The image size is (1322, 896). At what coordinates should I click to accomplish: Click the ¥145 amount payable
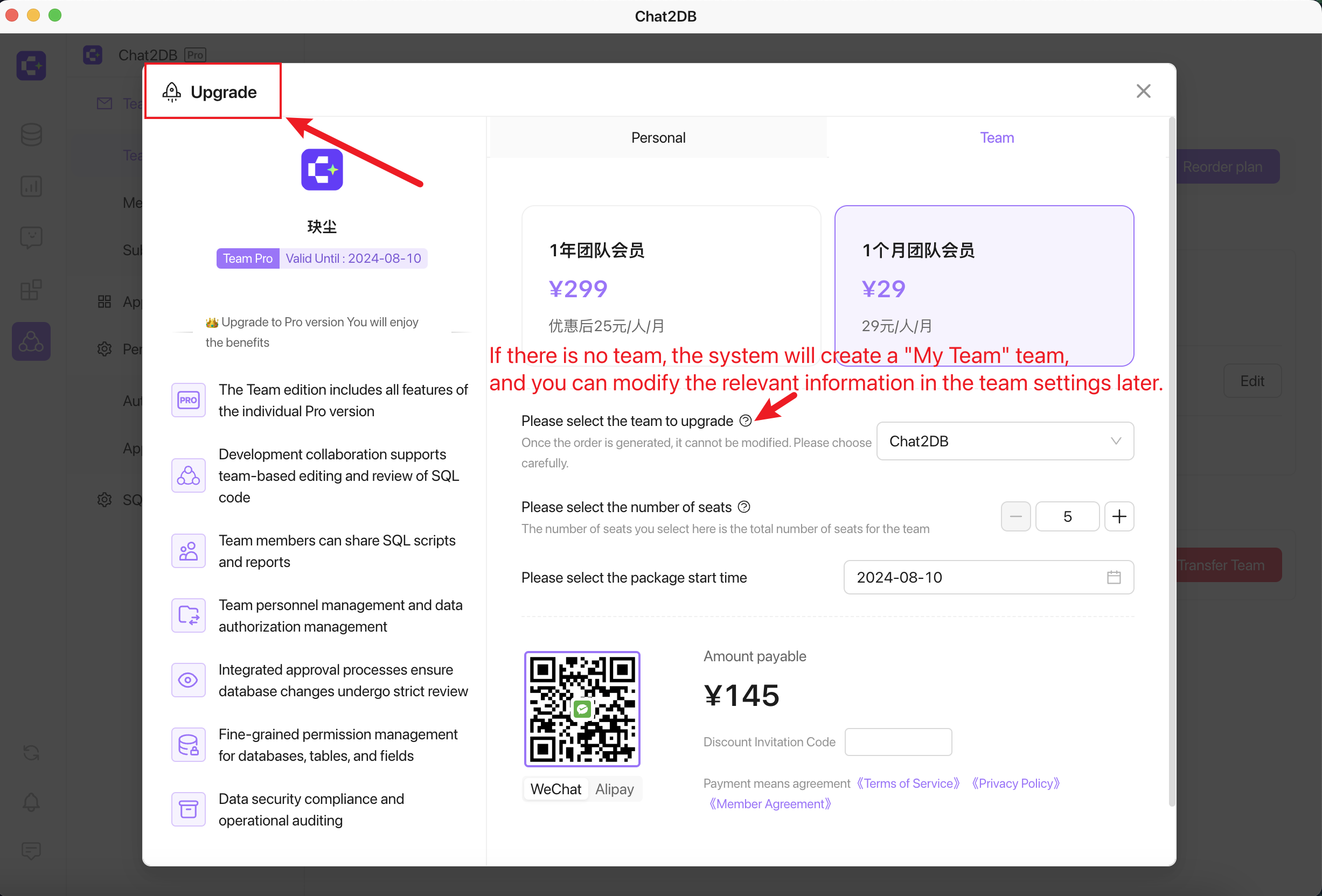[x=741, y=695]
